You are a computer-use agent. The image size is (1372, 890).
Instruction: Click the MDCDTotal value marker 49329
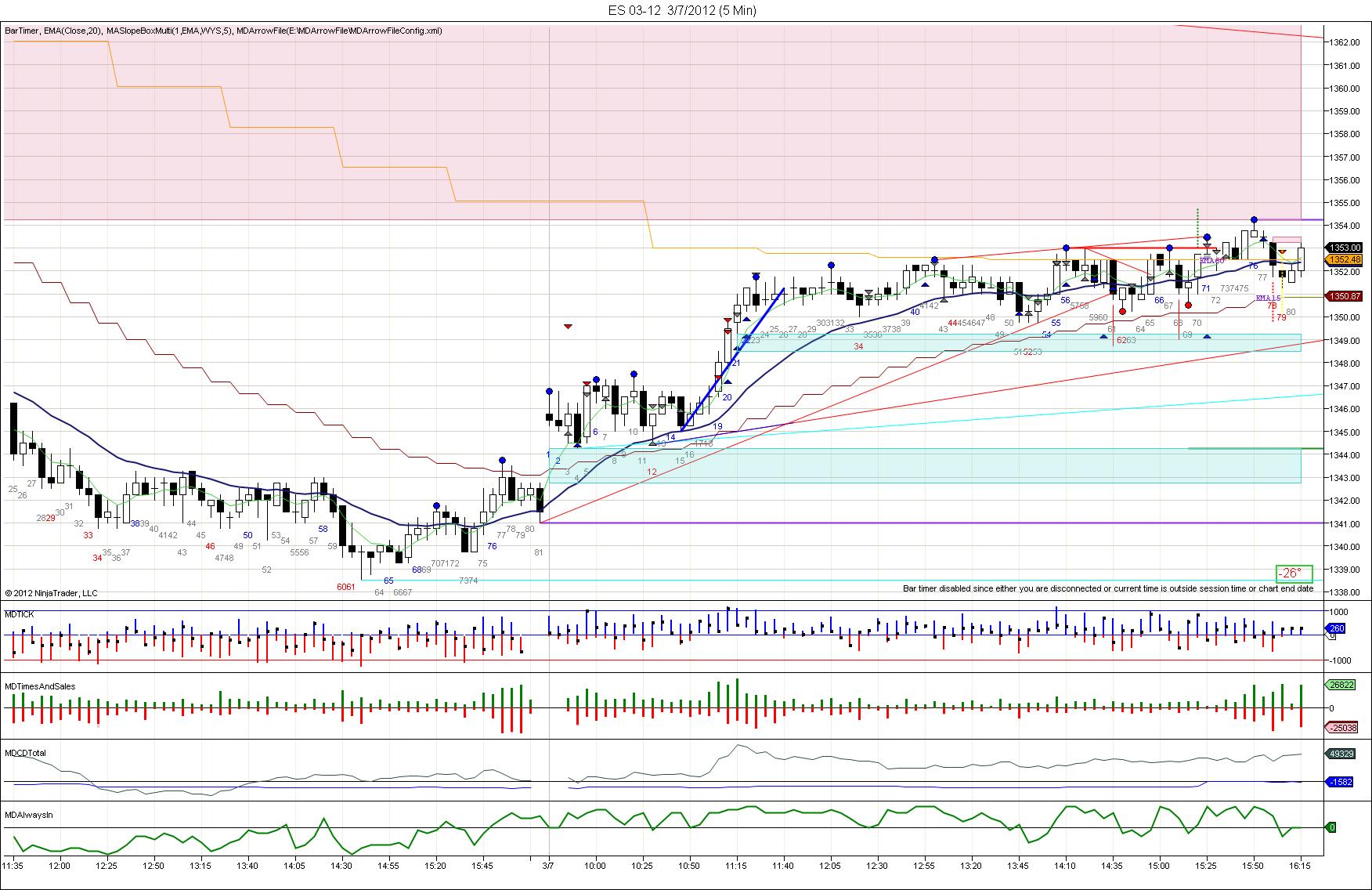(1340, 754)
